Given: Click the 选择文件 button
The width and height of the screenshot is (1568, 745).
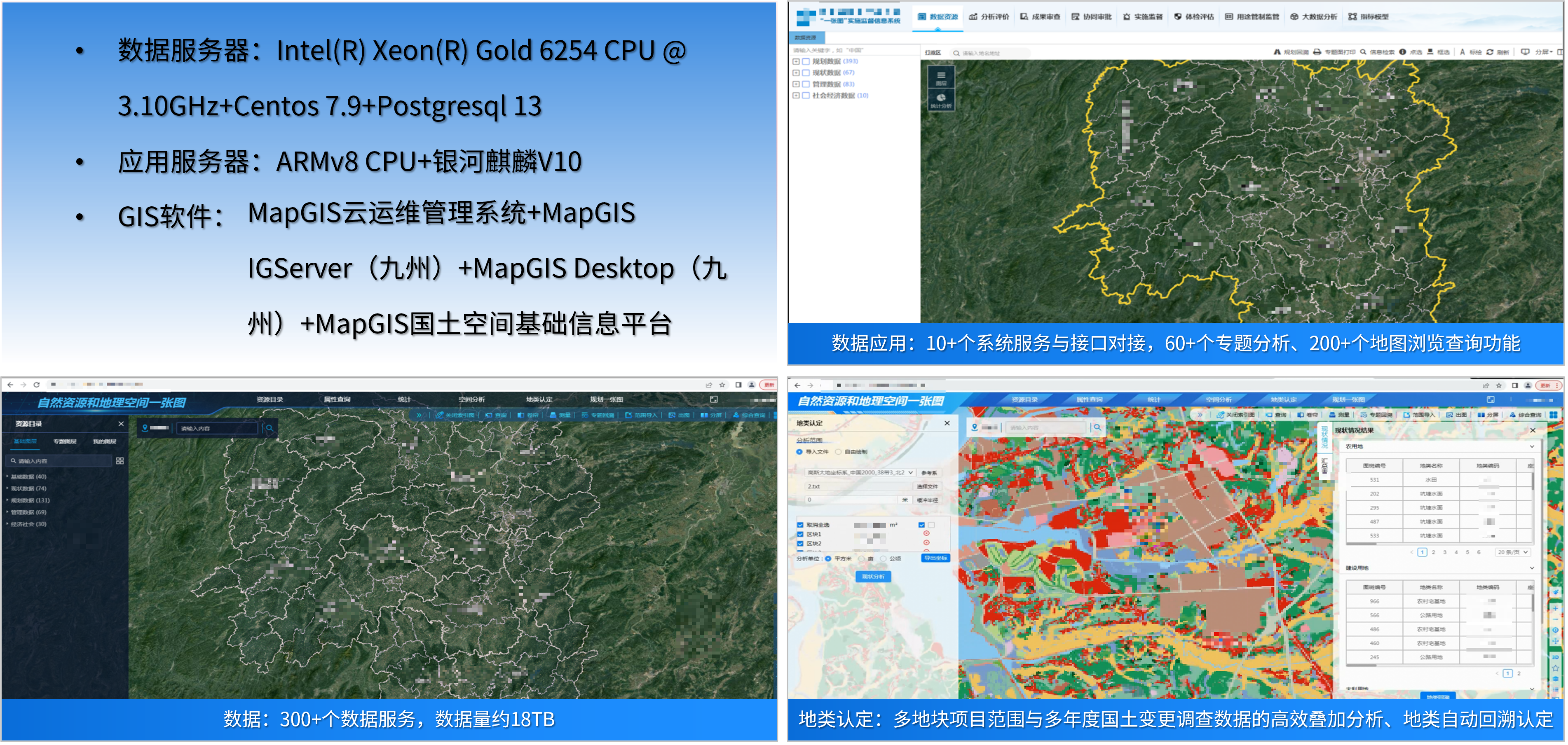Looking at the screenshot, I should point(927,486).
